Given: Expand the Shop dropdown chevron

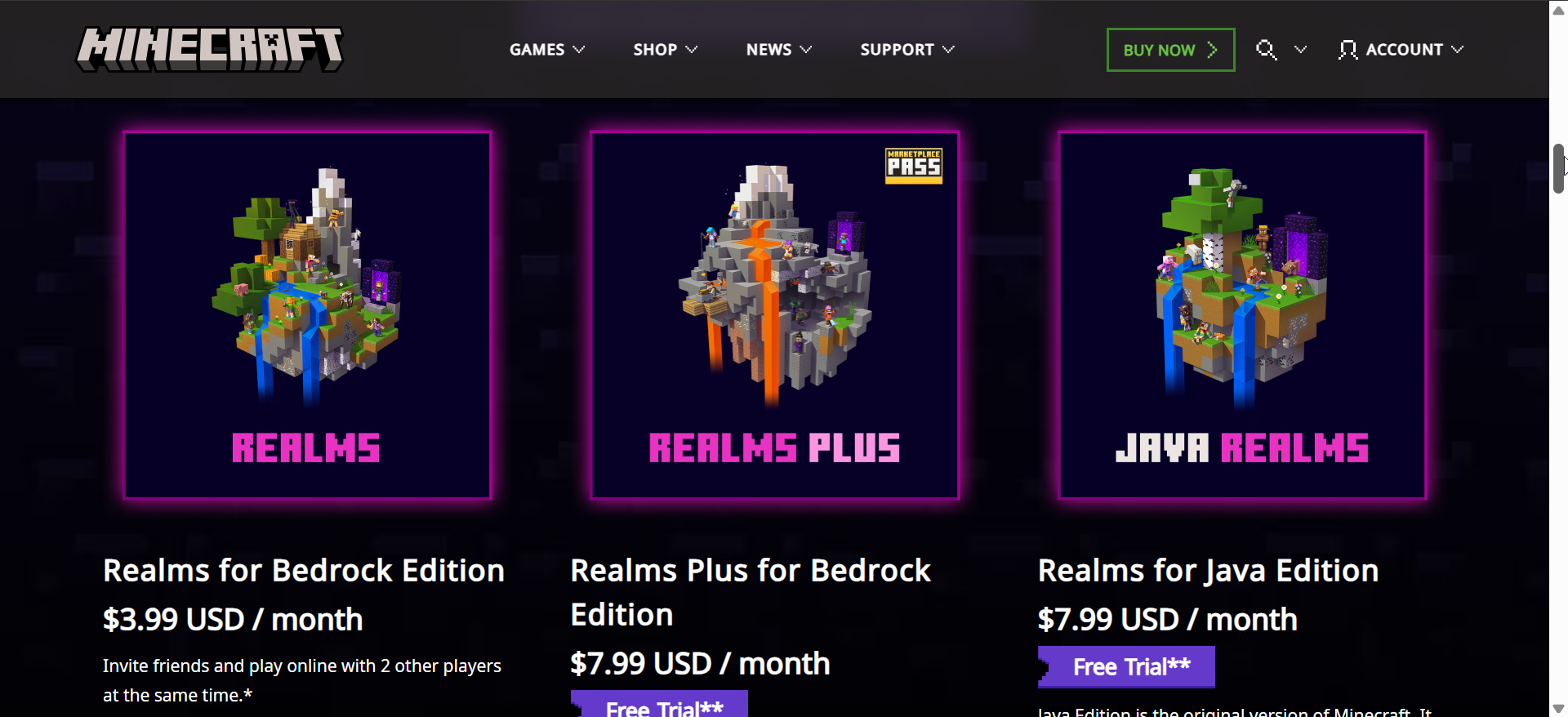Looking at the screenshot, I should [x=691, y=50].
